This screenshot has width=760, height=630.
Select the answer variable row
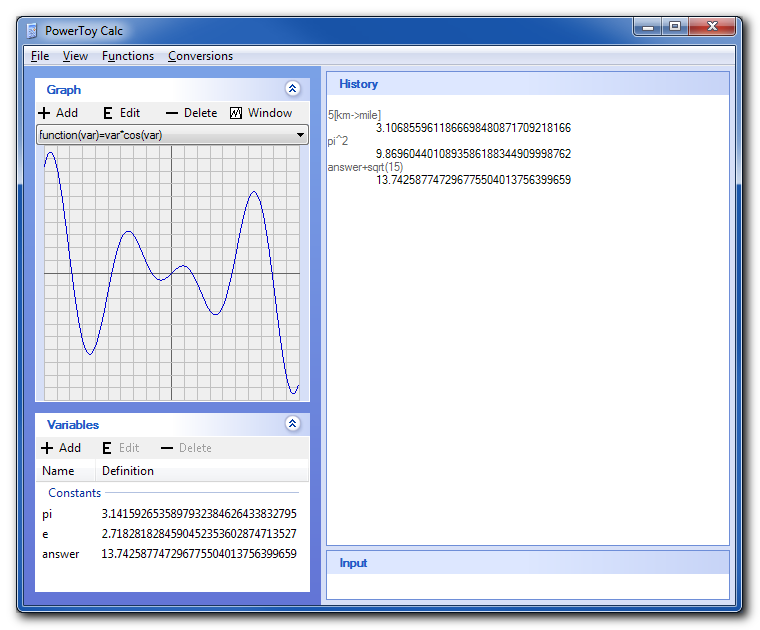172,554
